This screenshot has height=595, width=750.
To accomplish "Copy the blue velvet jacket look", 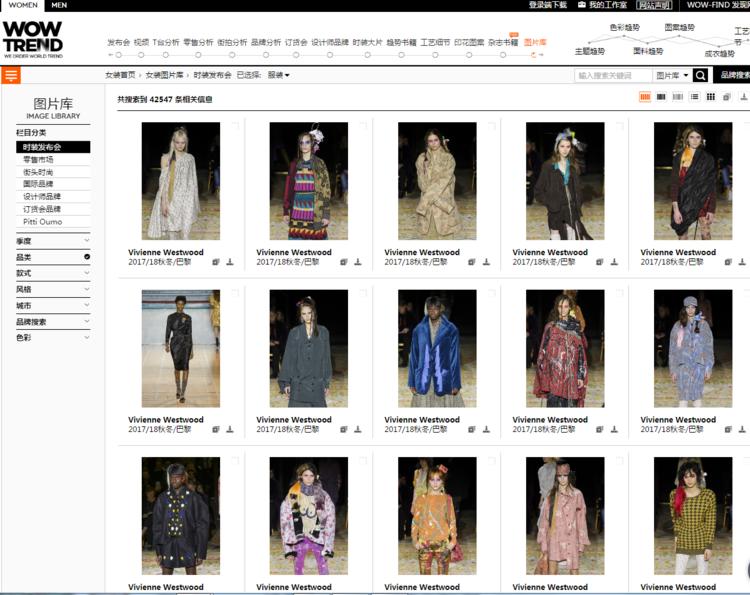I will click(x=472, y=430).
